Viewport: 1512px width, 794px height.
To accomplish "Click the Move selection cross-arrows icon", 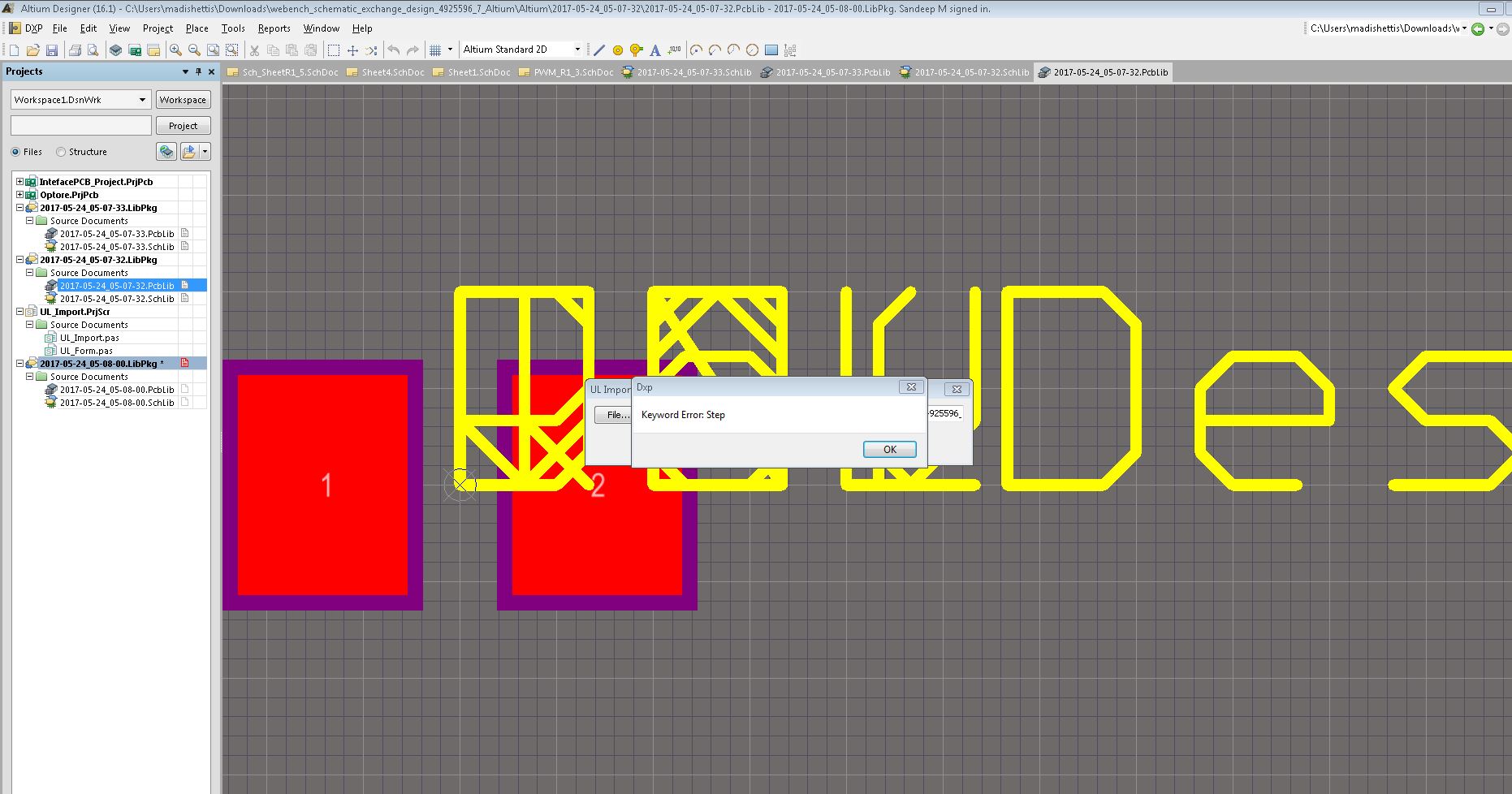I will [352, 50].
